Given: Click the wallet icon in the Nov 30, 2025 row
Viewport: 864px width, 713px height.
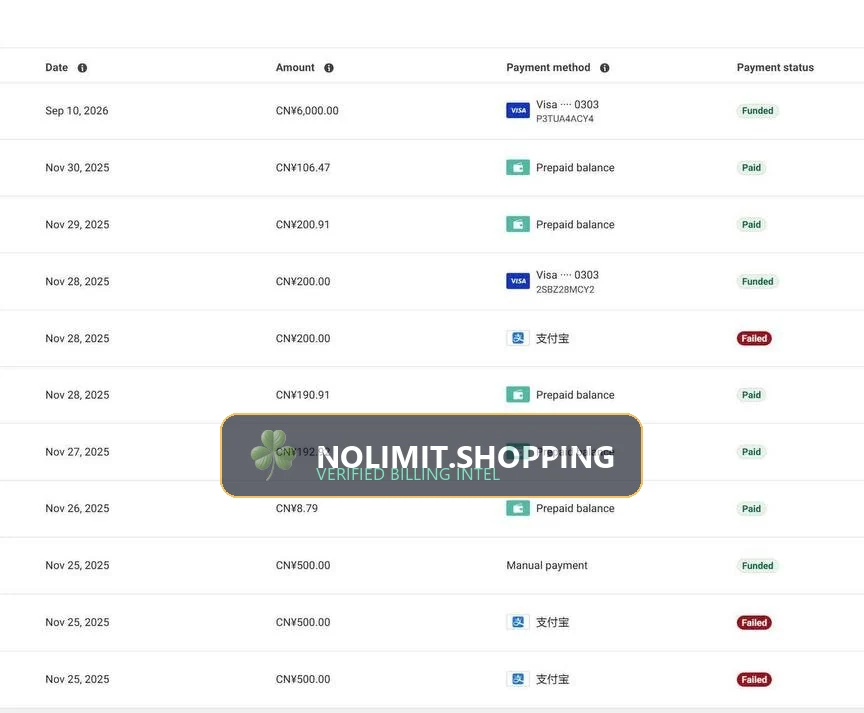Looking at the screenshot, I should pos(518,168).
